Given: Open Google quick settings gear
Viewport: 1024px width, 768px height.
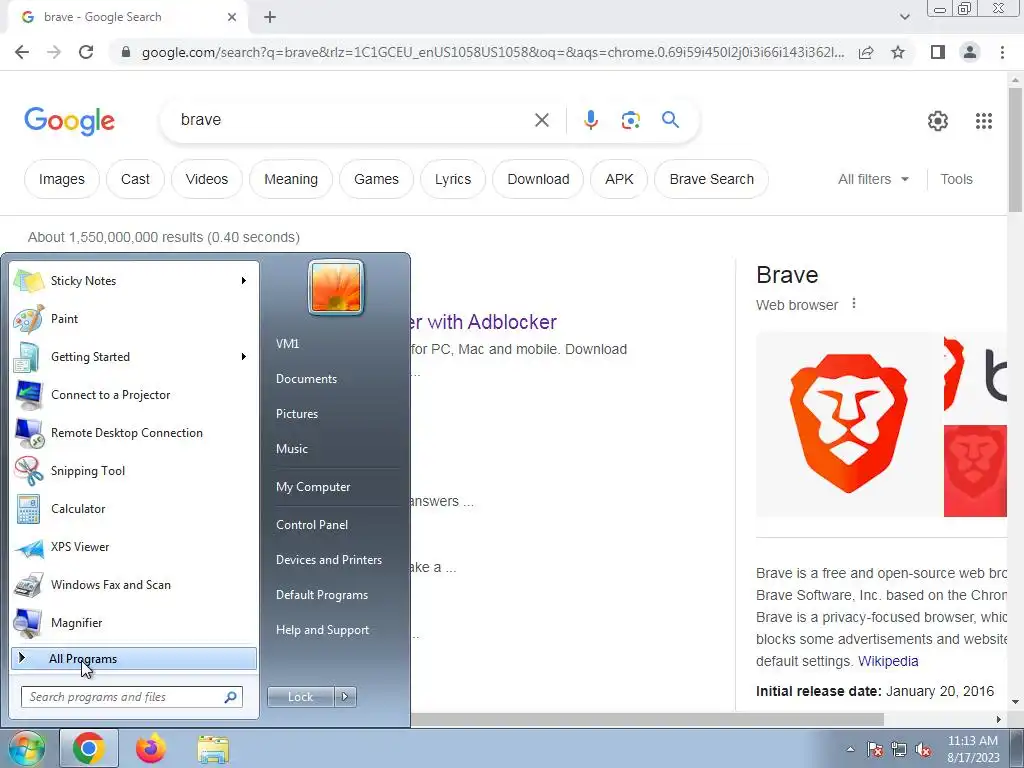Looking at the screenshot, I should click(938, 121).
